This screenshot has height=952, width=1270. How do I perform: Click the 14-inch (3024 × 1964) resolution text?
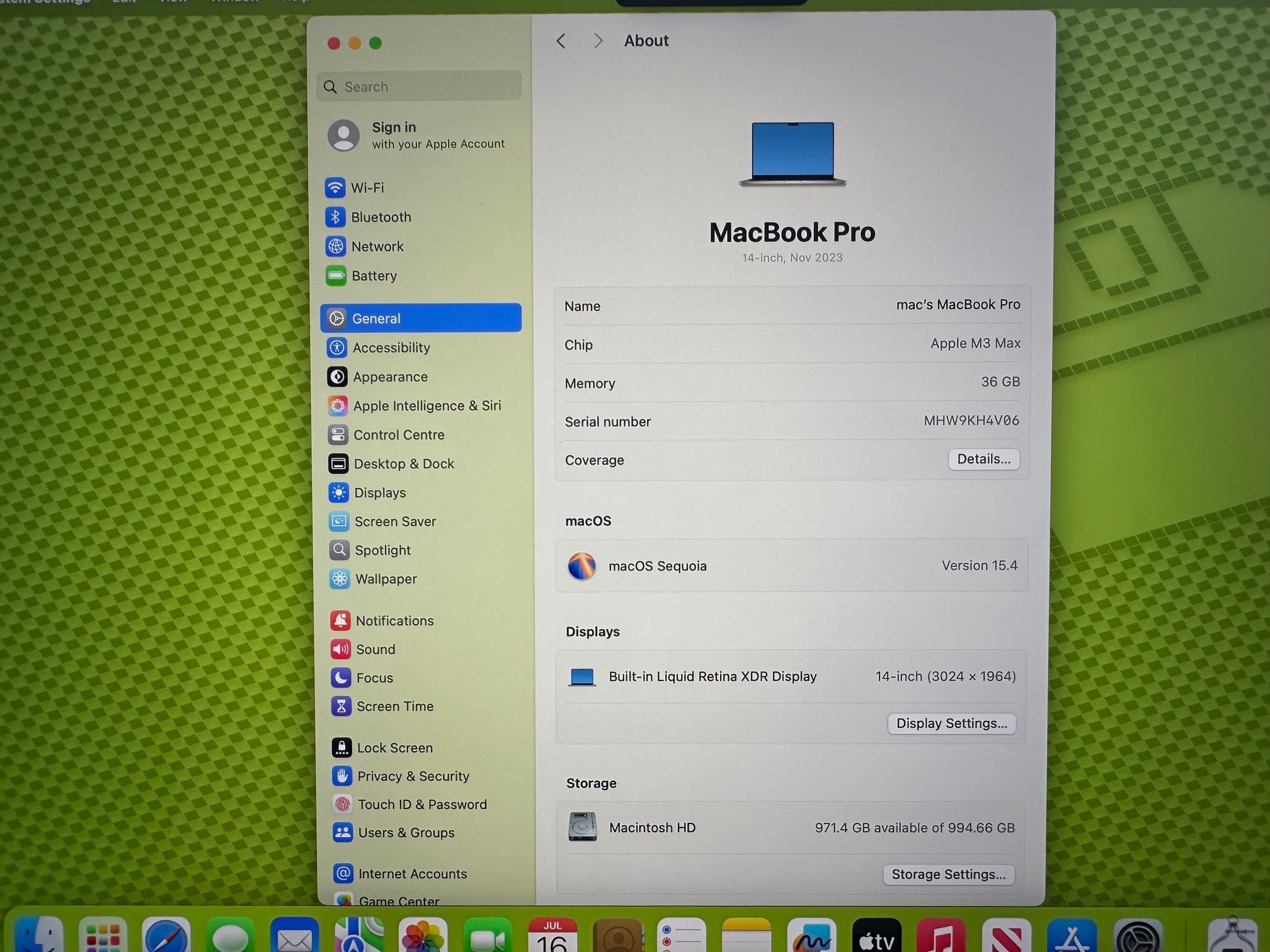pyautogui.click(x=945, y=676)
